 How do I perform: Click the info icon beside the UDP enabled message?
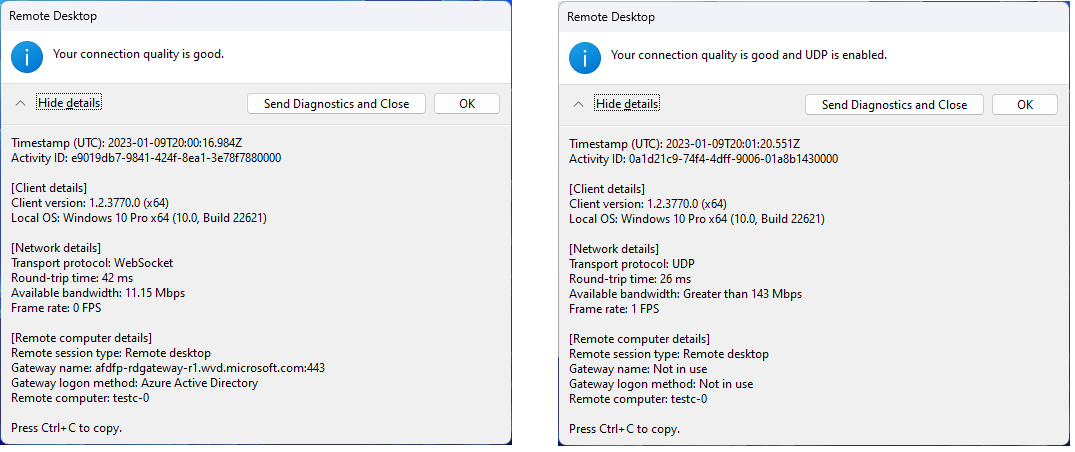585,58
